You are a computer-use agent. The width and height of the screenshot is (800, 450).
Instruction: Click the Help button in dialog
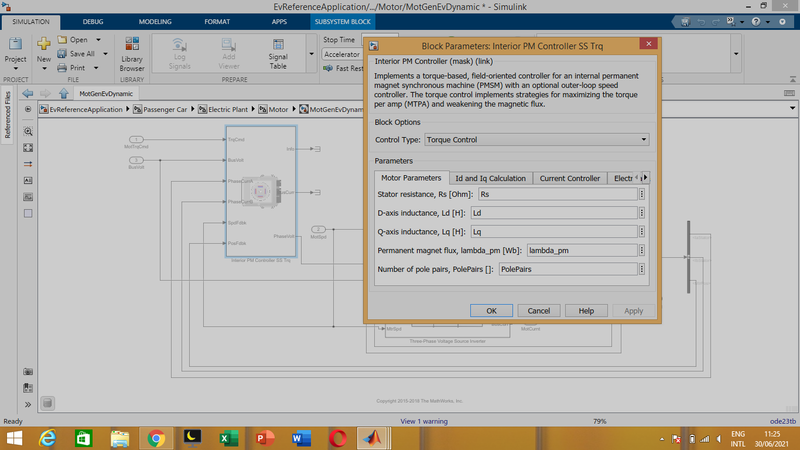point(586,311)
